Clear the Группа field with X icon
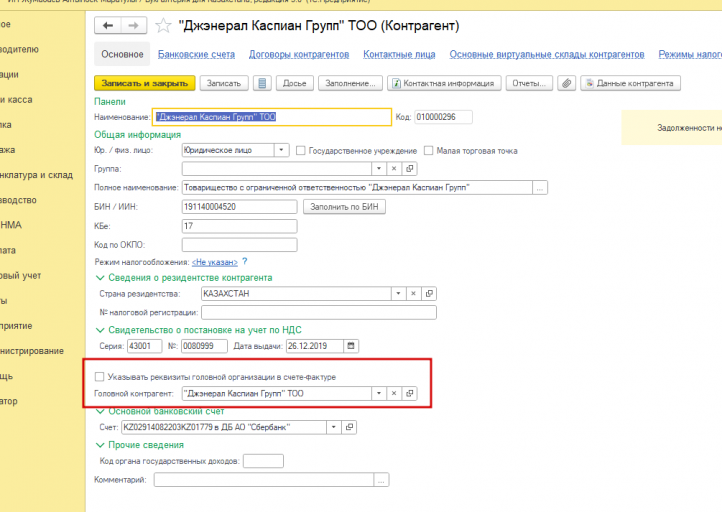 coord(394,169)
